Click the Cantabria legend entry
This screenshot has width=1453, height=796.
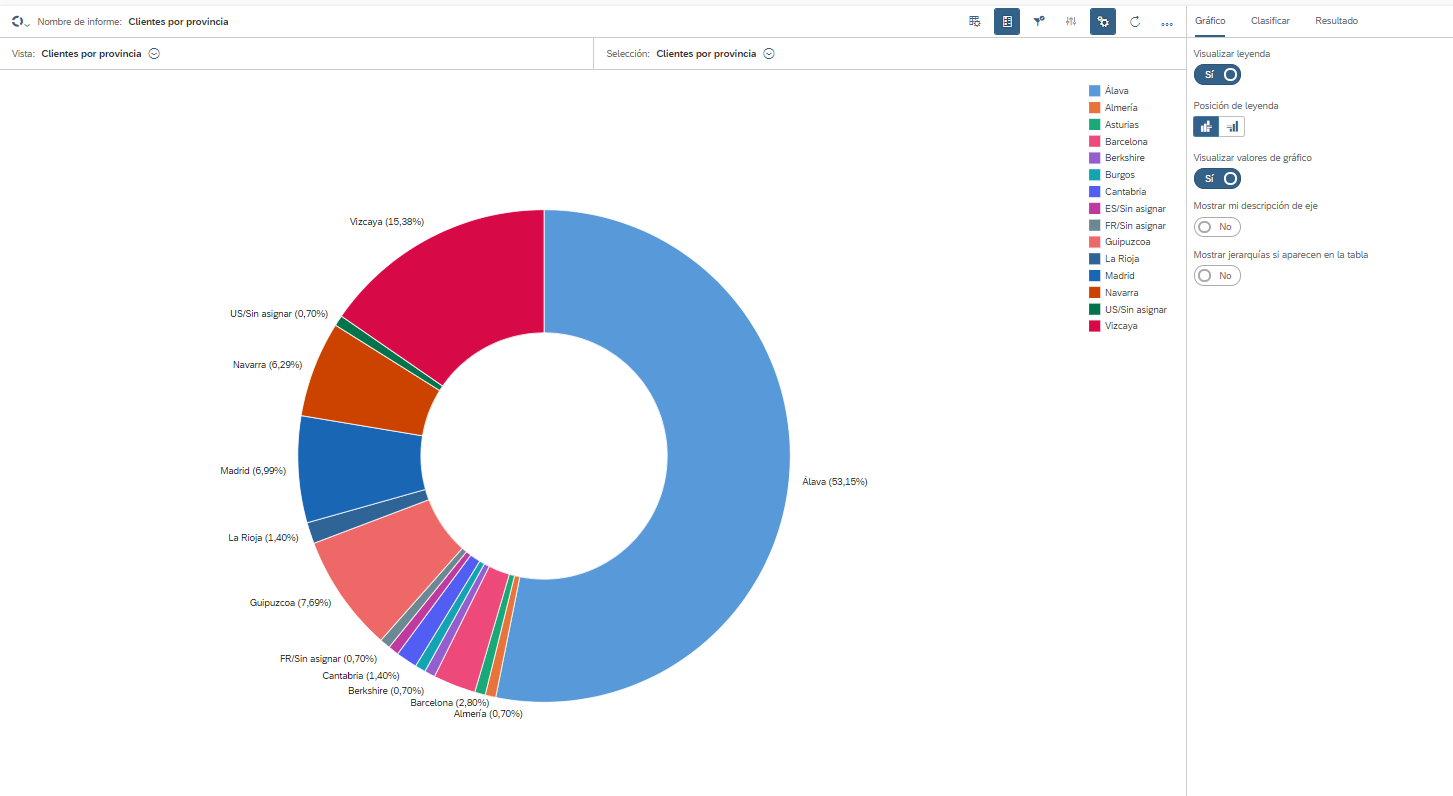tap(1118, 192)
